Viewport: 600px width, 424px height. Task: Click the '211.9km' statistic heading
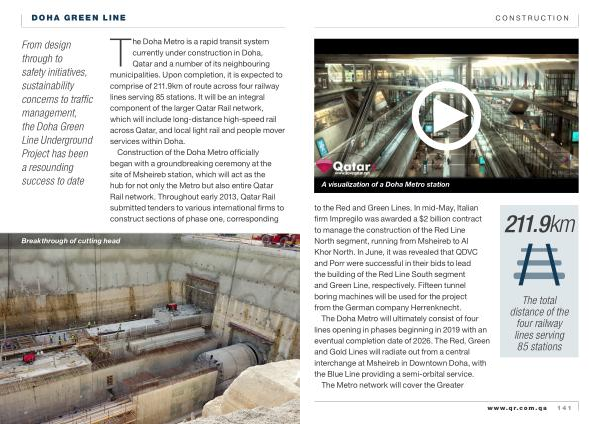click(540, 224)
